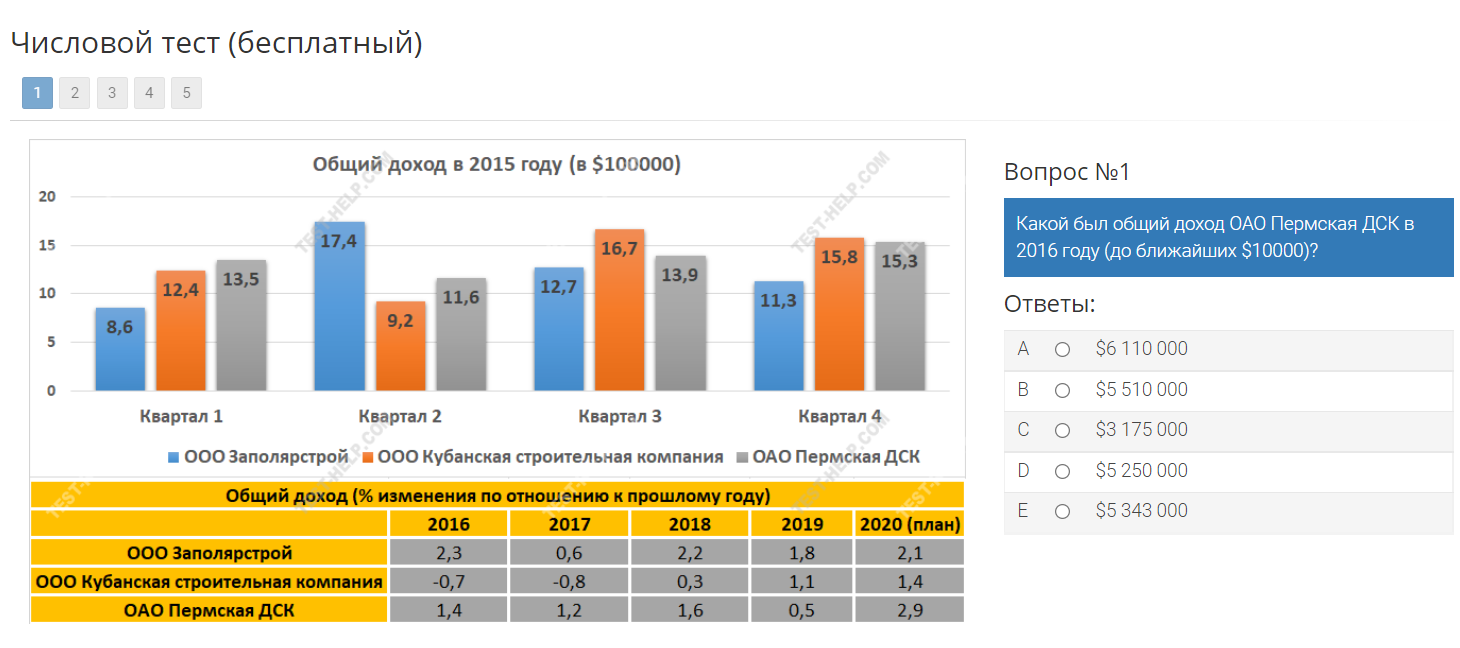The image size is (1460, 648).
Task: Open question page 3
Action: coord(112,93)
